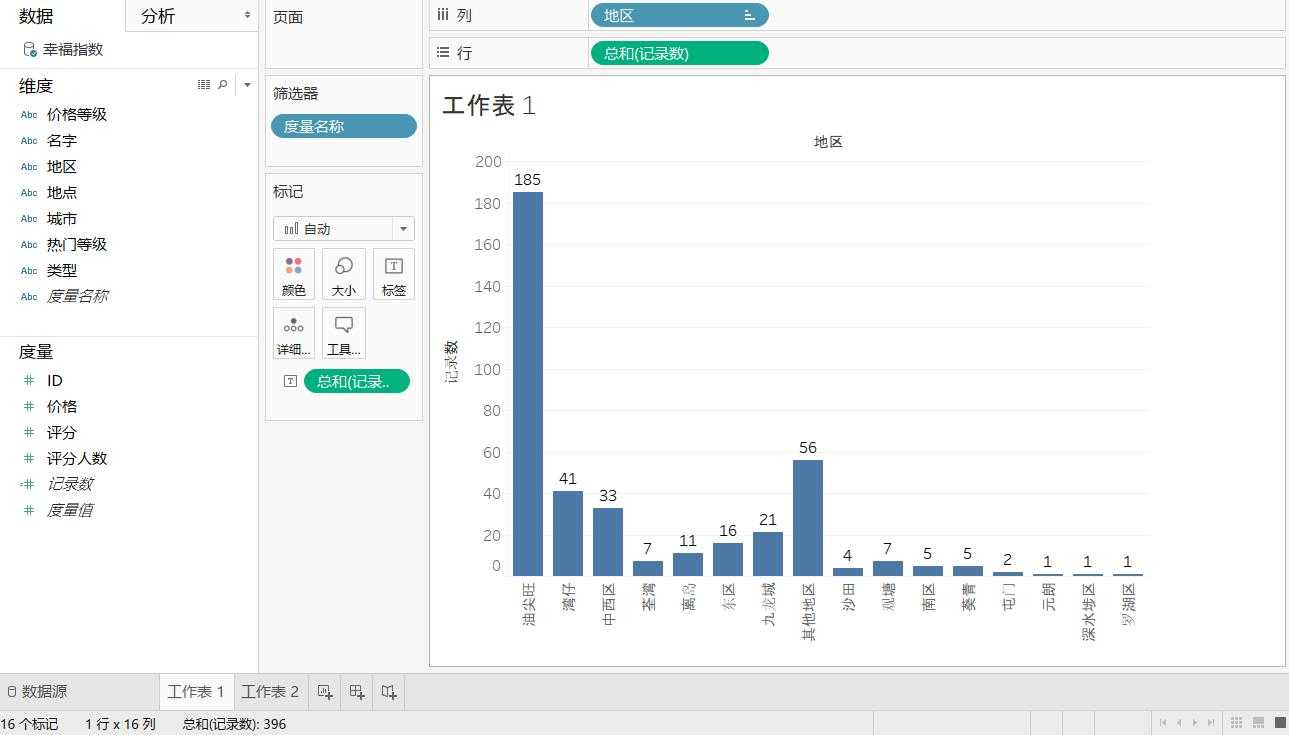Select the 地点 dimension field
This screenshot has height=735, width=1289.
[62, 192]
